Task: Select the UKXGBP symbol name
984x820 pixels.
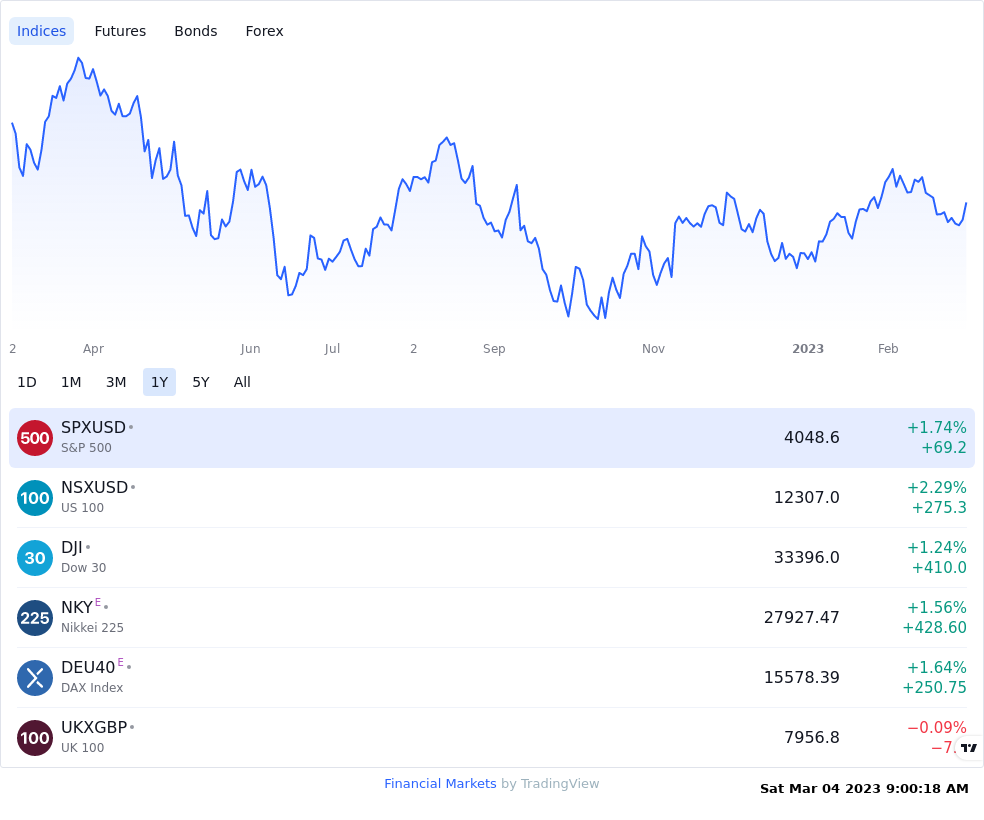Action: (x=94, y=727)
